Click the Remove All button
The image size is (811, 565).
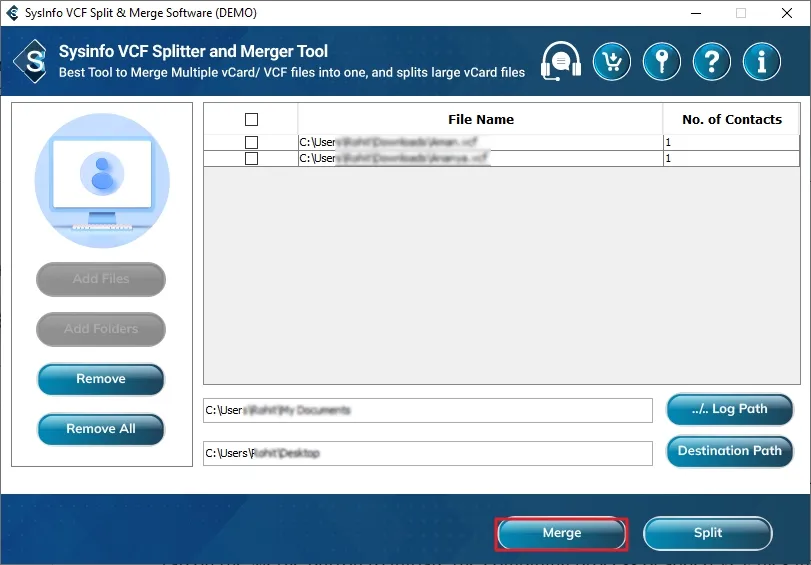(x=101, y=429)
